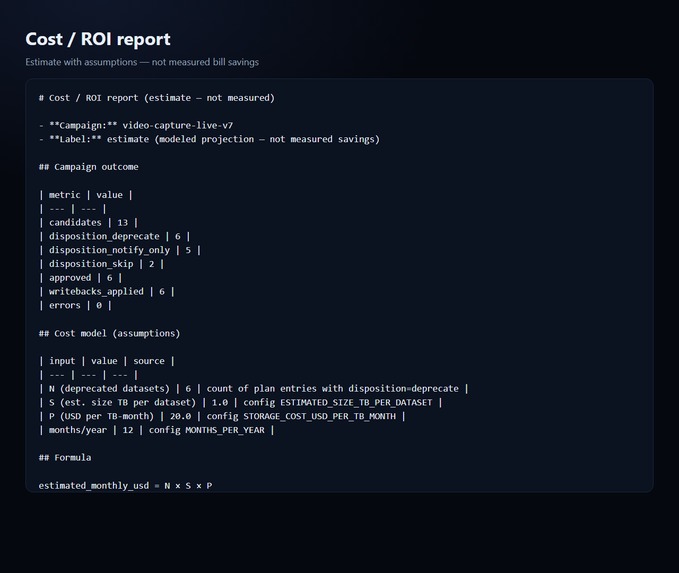Click the formula "estimated_monthly_usd = N × S × P"

click(x=126, y=486)
